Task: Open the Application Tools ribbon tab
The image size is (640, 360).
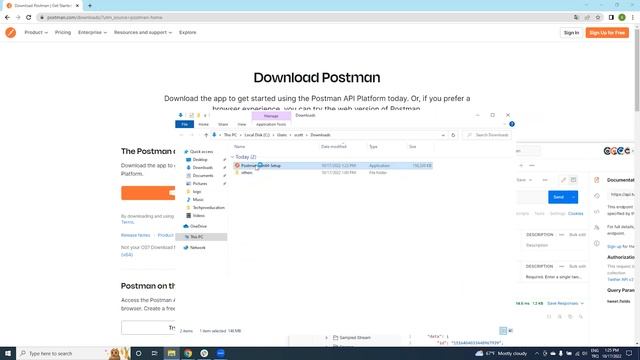Action: [x=271, y=124]
